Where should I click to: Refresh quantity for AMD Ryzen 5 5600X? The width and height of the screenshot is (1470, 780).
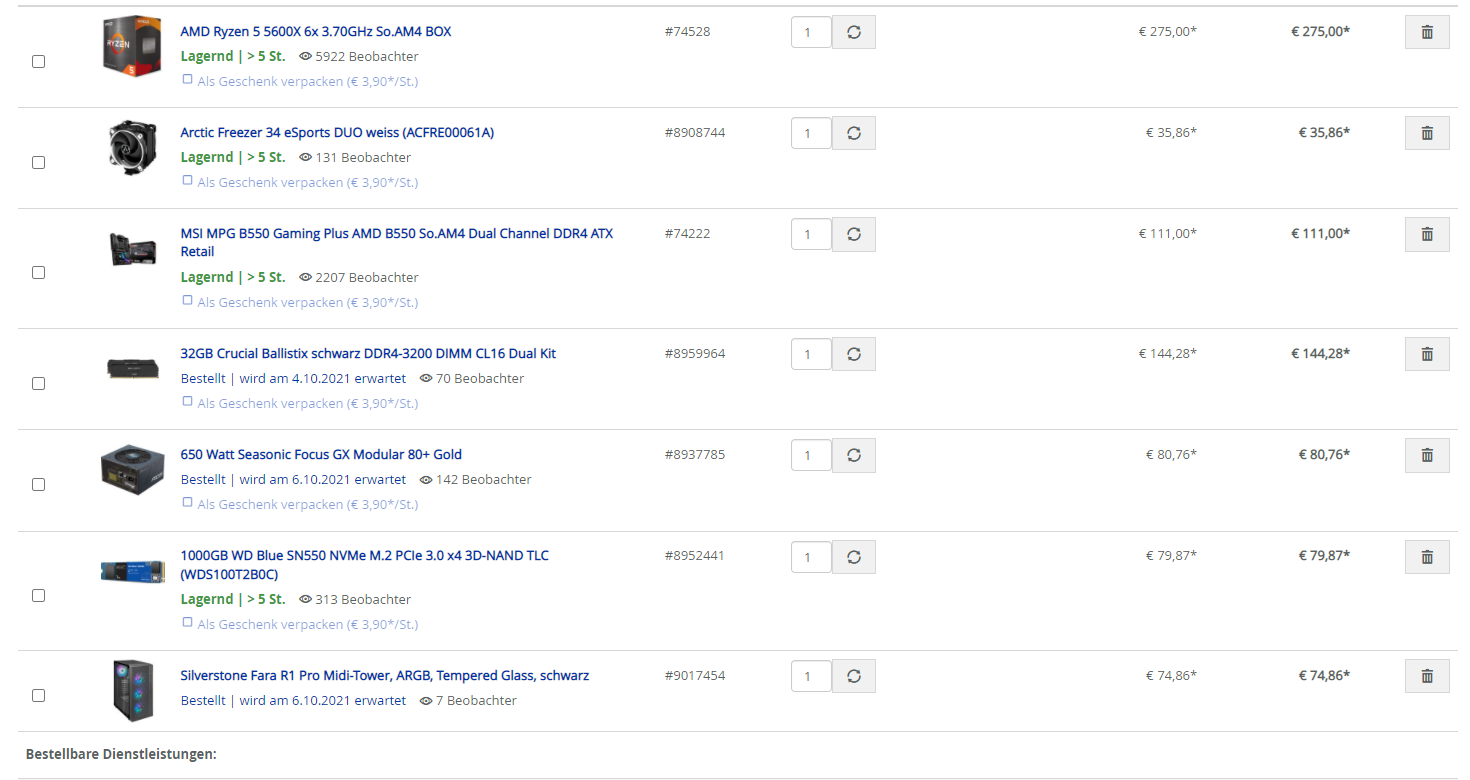click(x=854, y=32)
